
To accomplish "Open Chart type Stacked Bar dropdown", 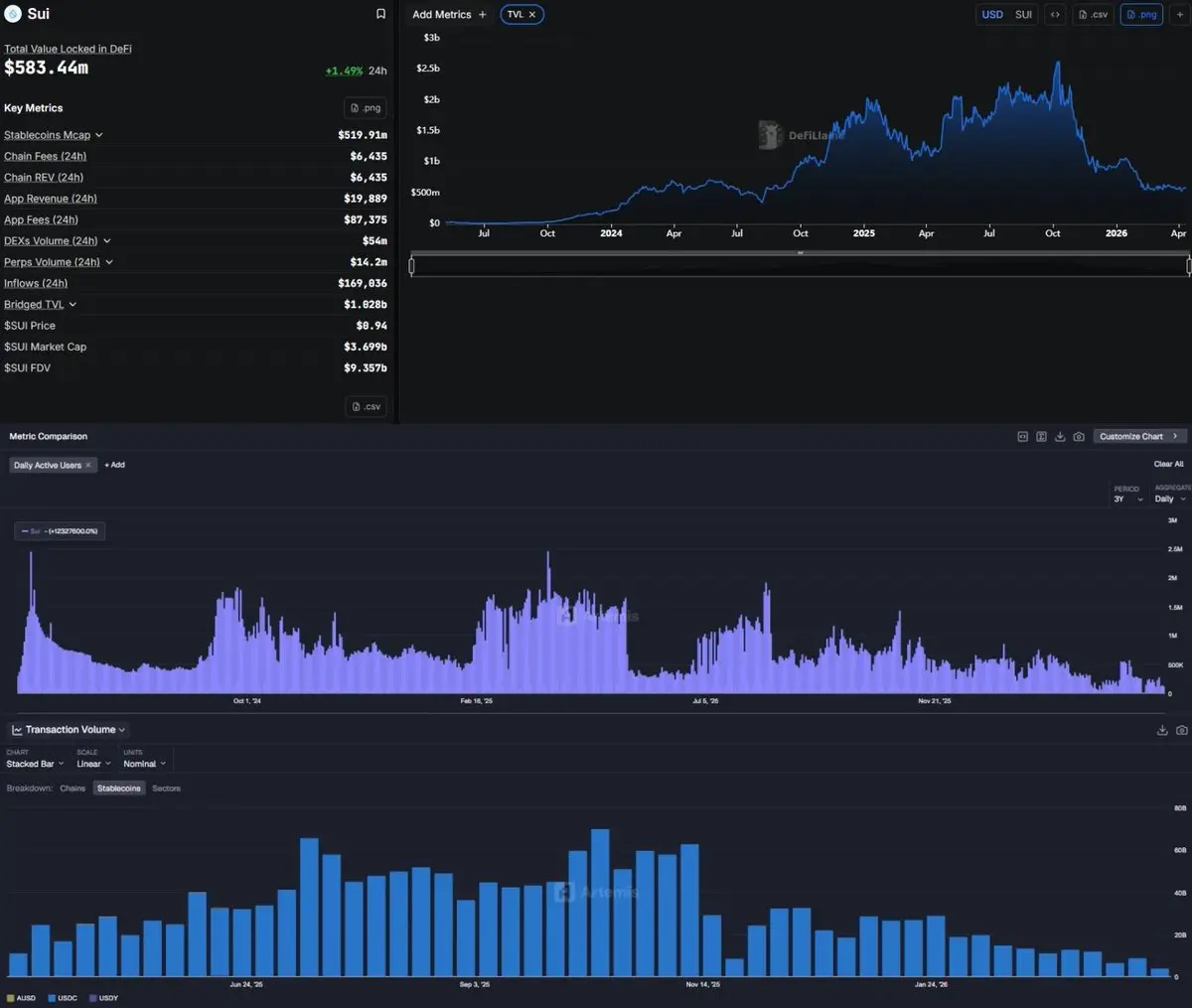I will (x=35, y=764).
